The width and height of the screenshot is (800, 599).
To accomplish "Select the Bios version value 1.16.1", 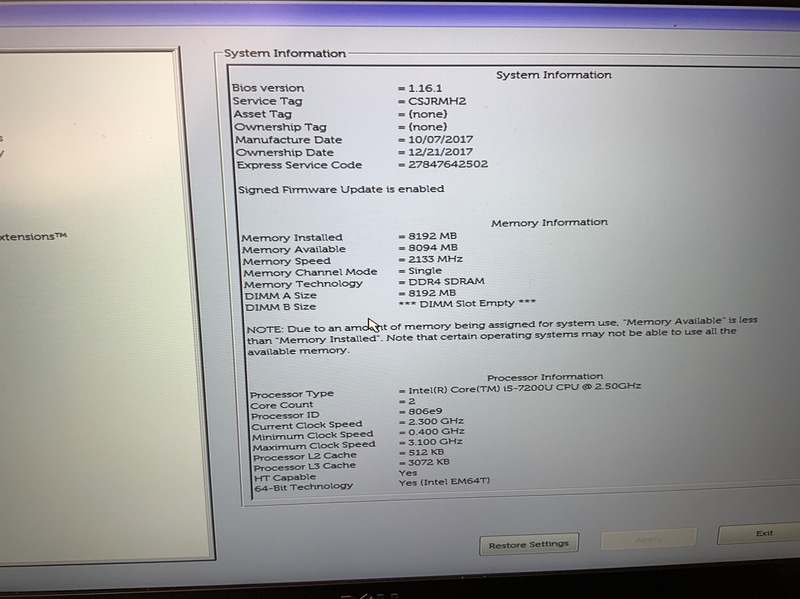I will coord(425,88).
